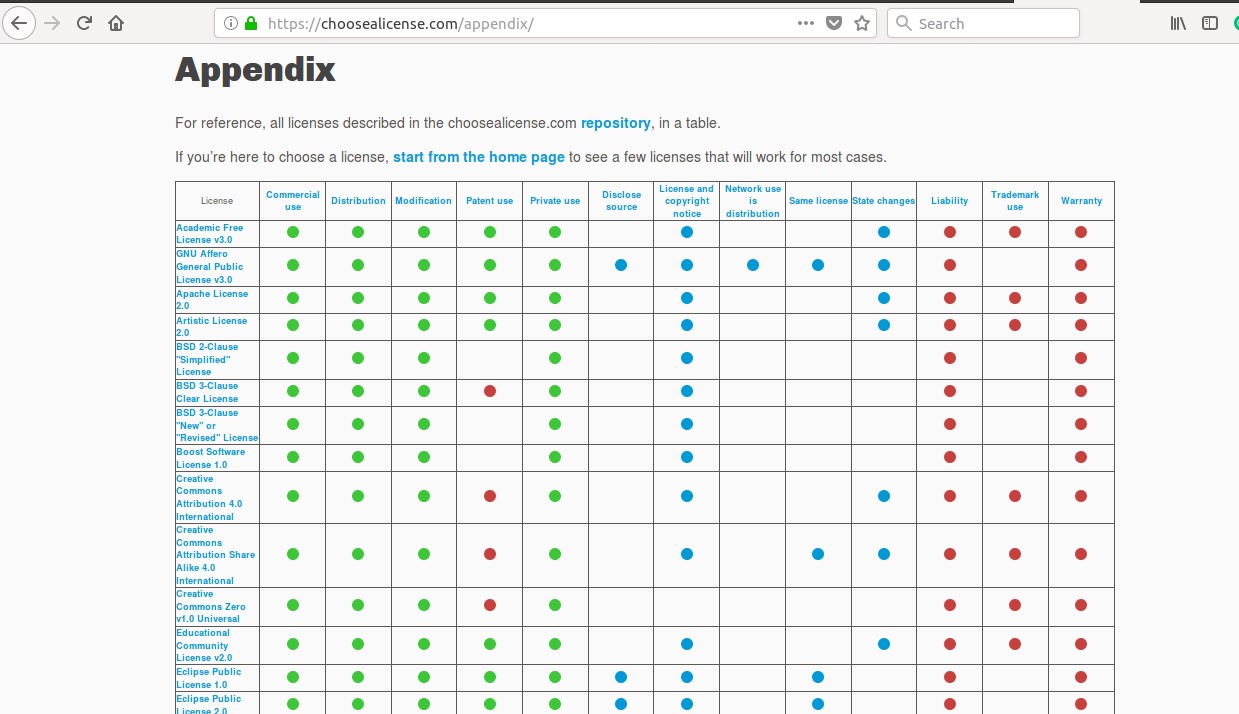Click the forward navigation arrow

tap(53, 23)
